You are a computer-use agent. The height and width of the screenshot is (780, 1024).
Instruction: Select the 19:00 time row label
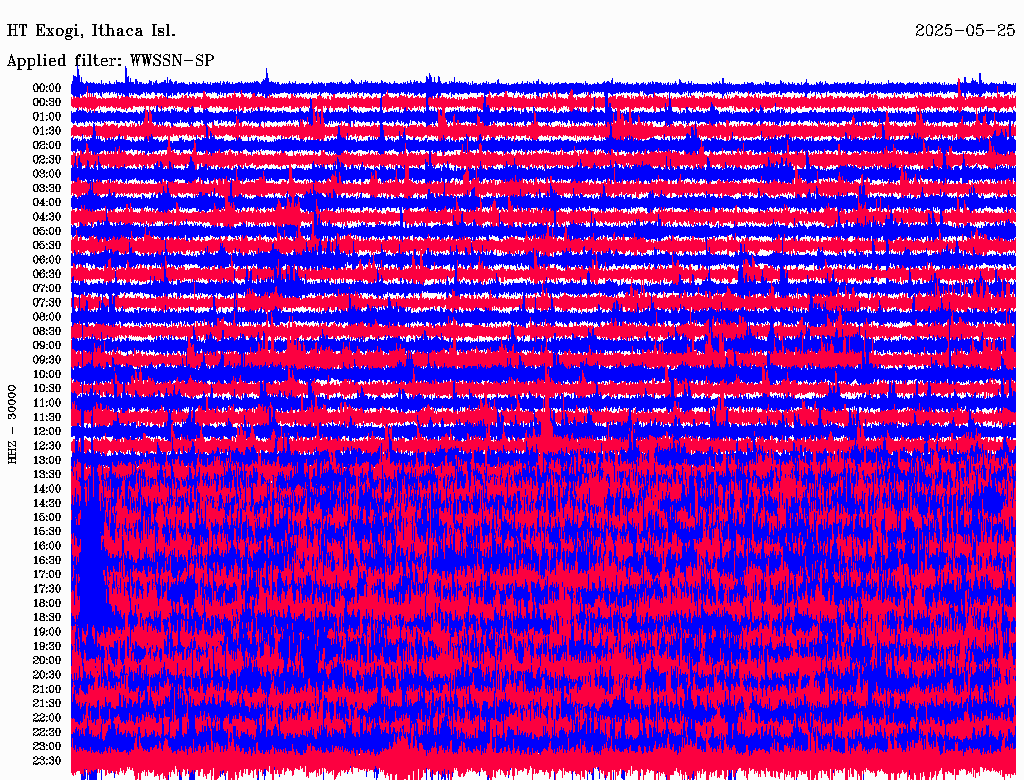point(47,632)
